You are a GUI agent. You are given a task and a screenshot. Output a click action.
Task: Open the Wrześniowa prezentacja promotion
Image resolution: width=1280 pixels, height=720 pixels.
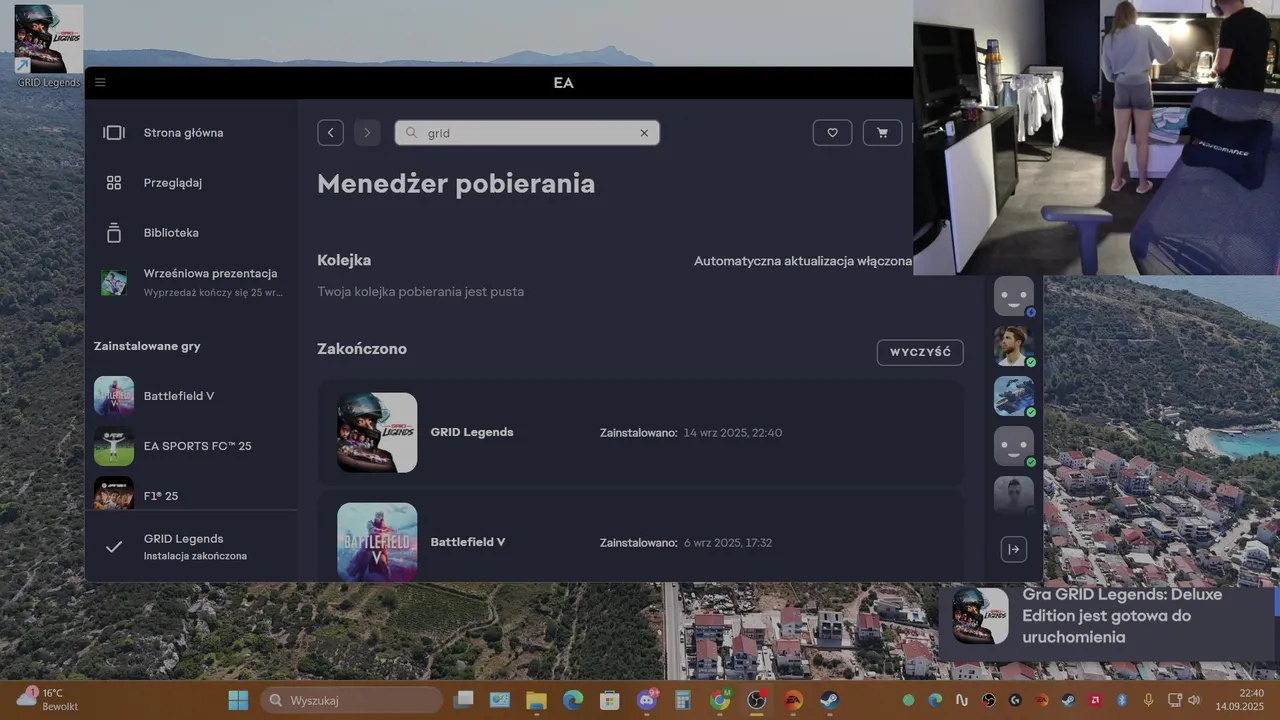point(191,282)
